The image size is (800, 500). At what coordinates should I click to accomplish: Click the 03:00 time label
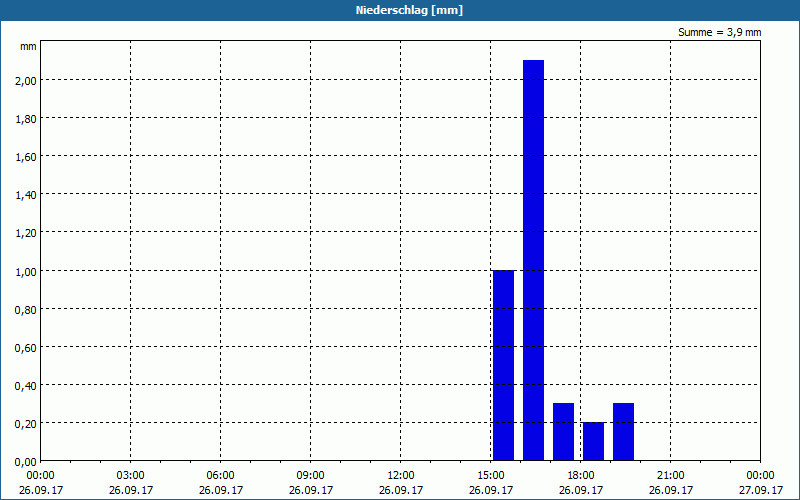click(131, 476)
